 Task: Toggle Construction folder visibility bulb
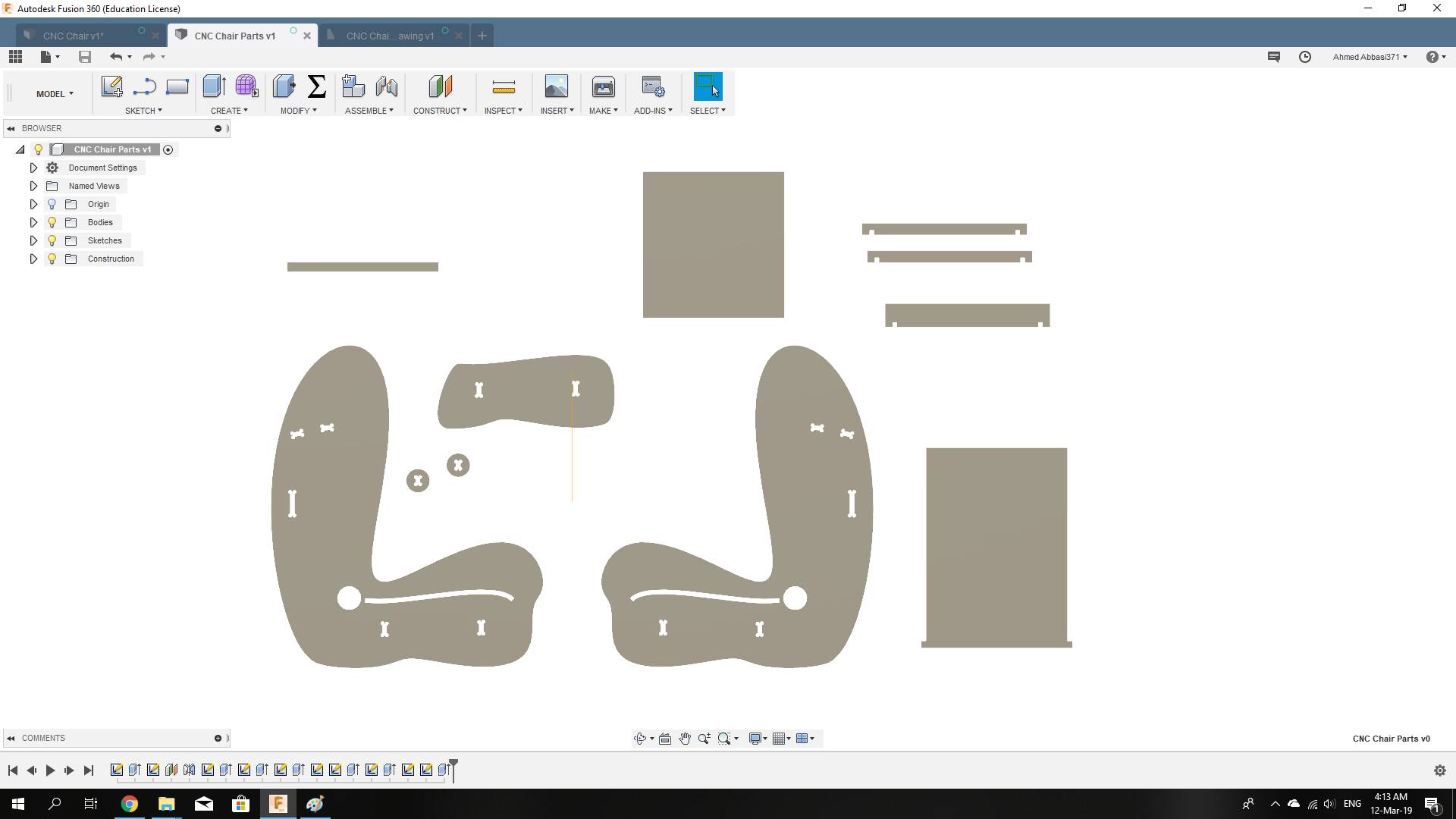pyautogui.click(x=52, y=259)
